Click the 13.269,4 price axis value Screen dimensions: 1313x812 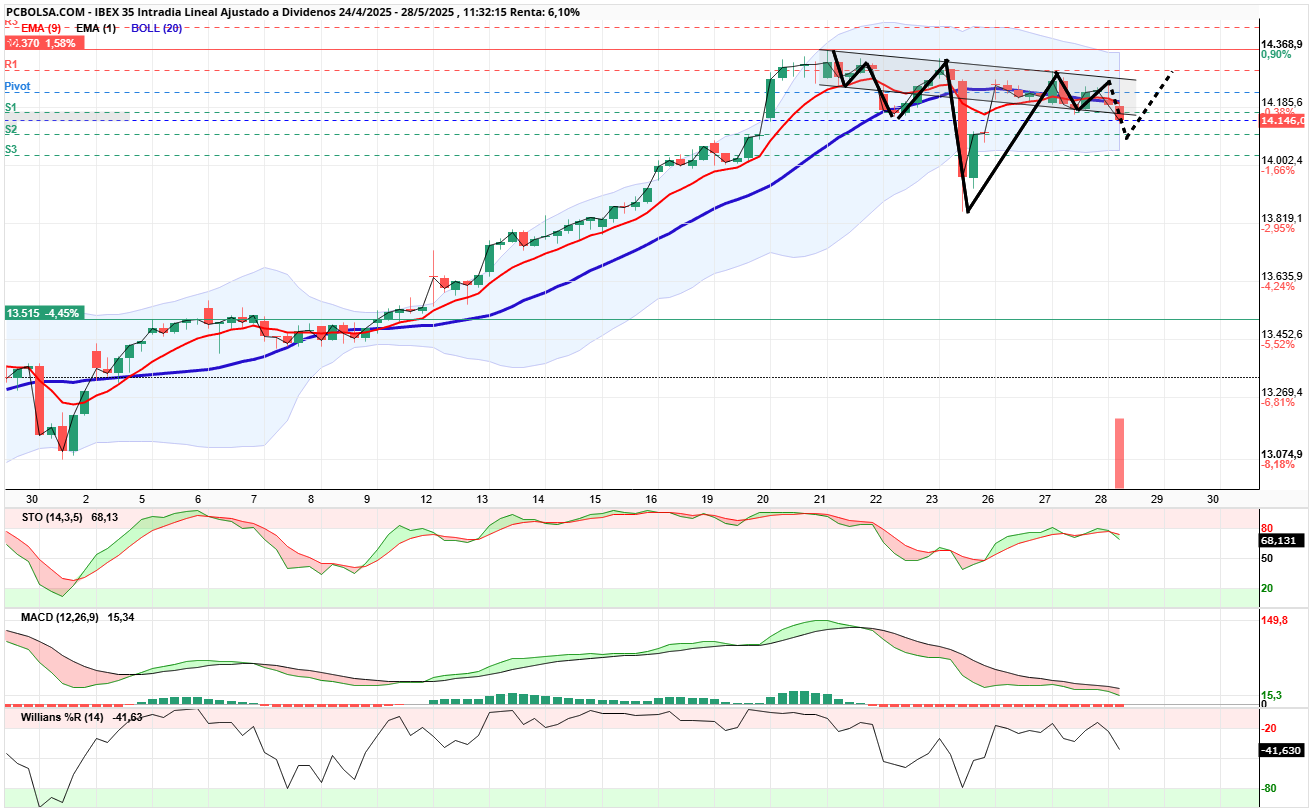click(1281, 392)
